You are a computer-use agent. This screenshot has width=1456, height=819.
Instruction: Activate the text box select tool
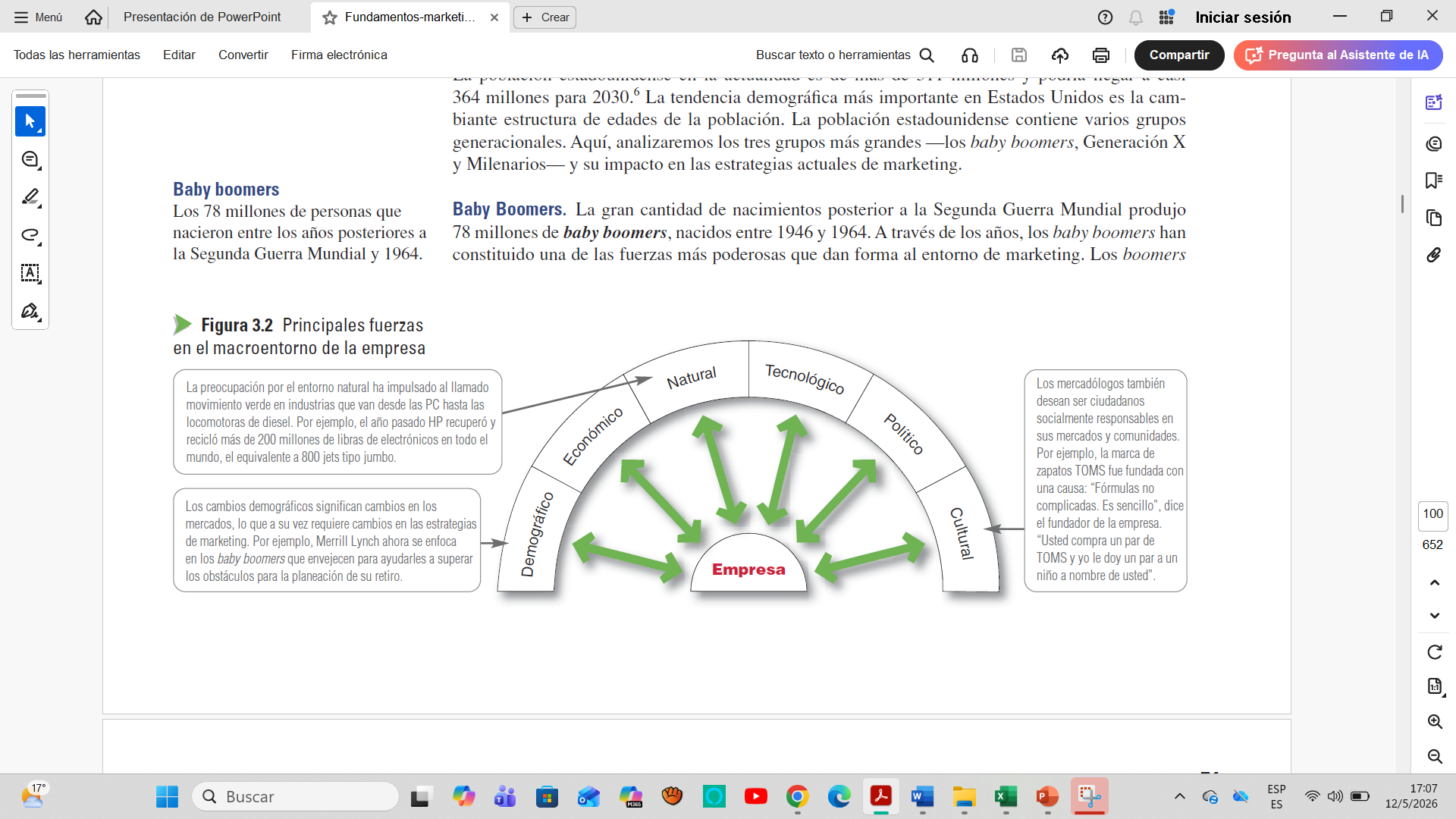point(30,273)
